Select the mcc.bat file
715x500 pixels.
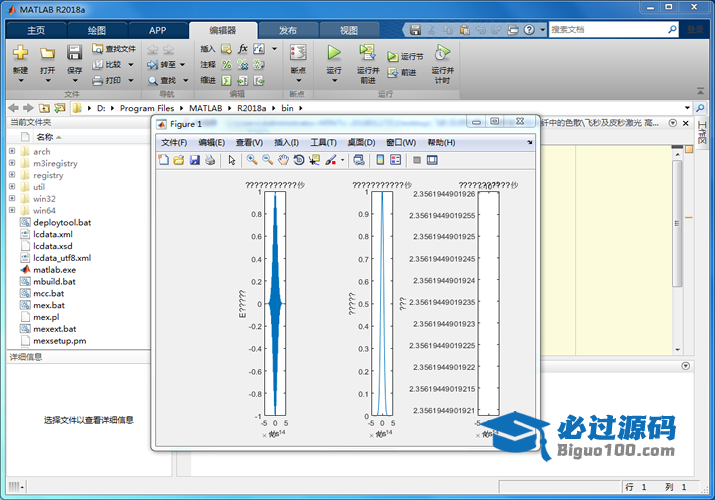(x=48, y=294)
